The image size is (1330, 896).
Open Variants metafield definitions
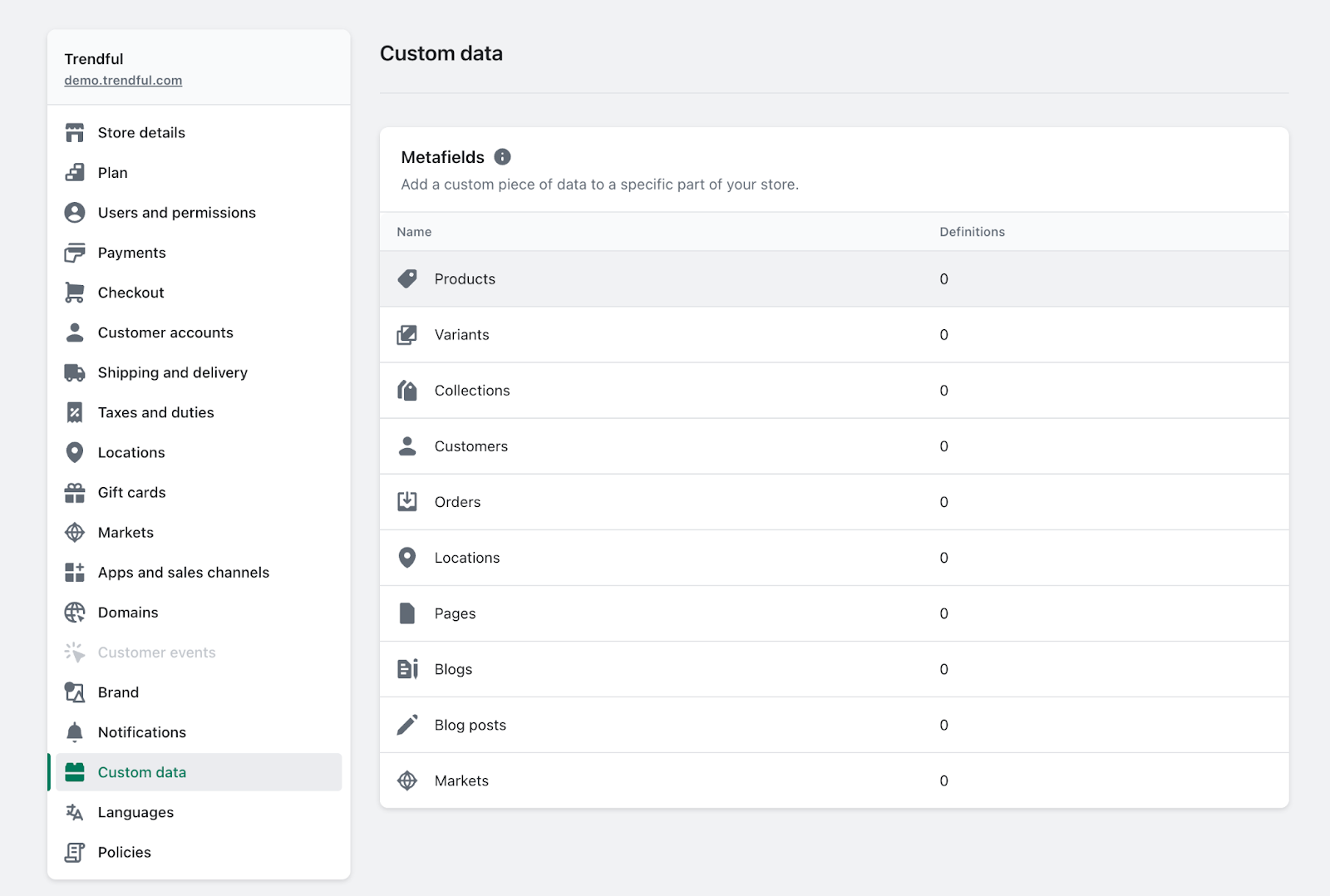point(834,335)
